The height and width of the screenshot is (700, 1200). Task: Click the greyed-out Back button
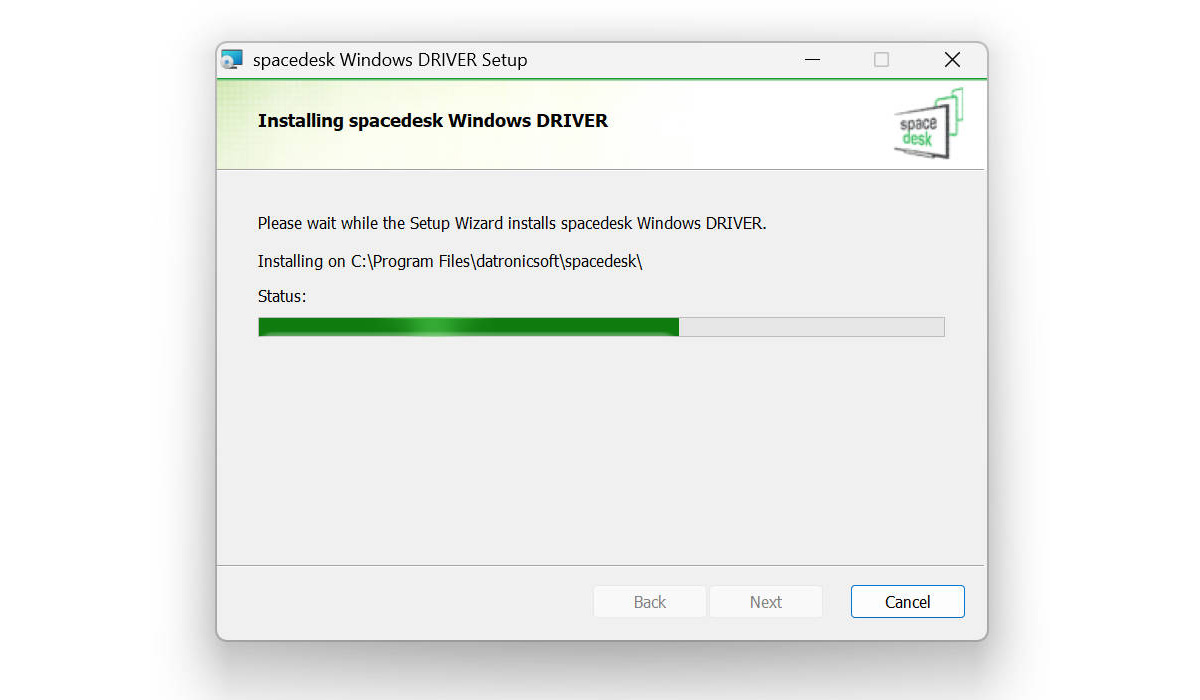(650, 602)
